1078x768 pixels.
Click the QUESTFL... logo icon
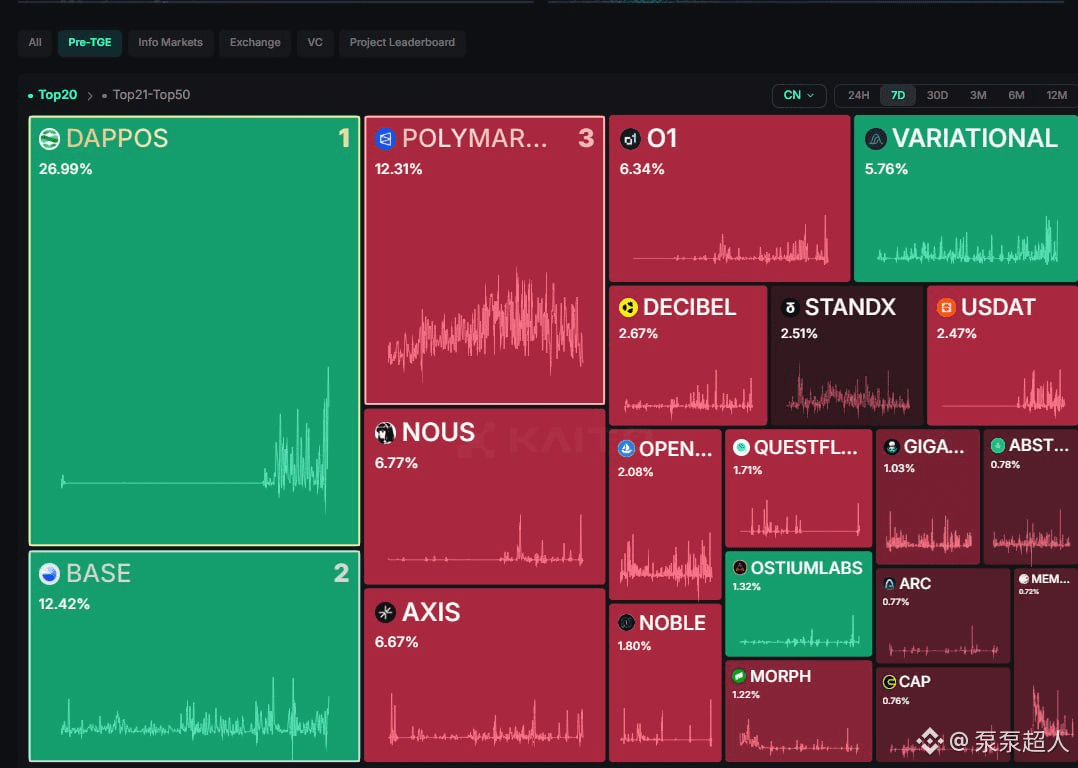[741, 448]
